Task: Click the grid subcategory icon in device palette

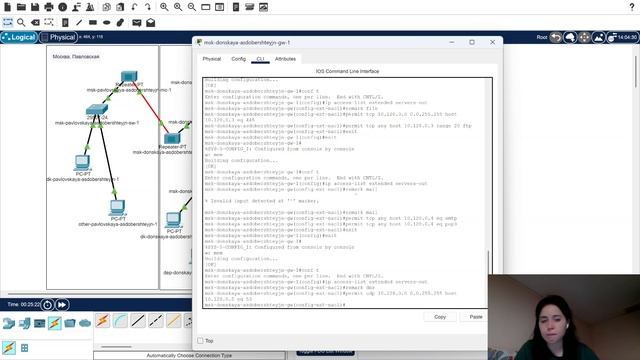Action: pos(24,348)
